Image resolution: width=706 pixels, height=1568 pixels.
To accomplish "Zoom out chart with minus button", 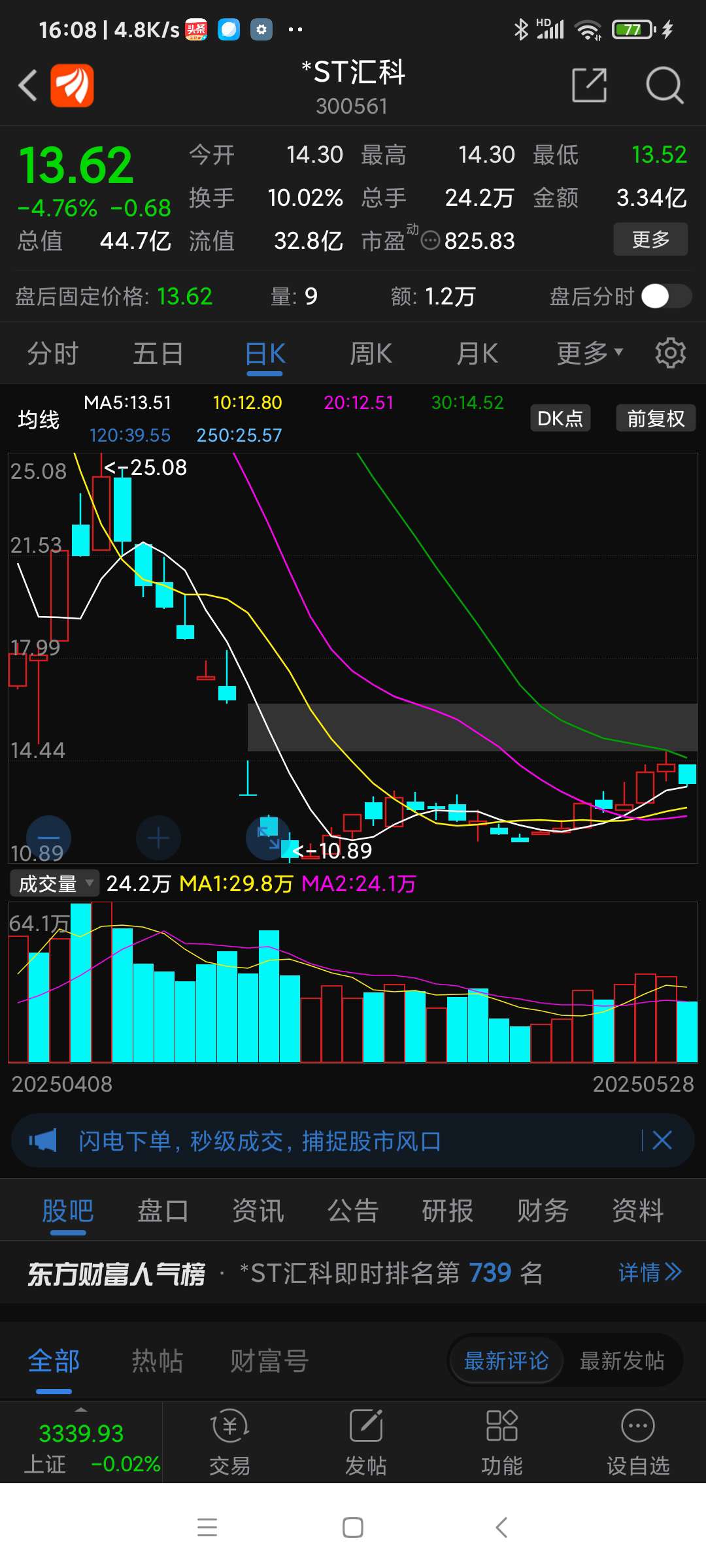I will point(48,838).
